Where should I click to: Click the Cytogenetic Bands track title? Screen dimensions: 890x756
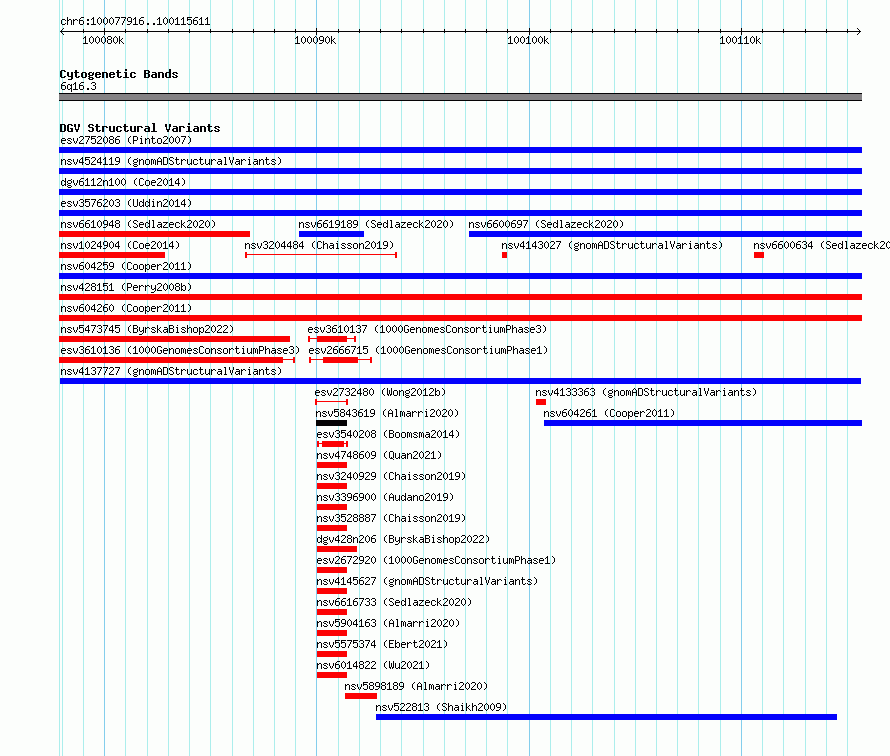(119, 74)
